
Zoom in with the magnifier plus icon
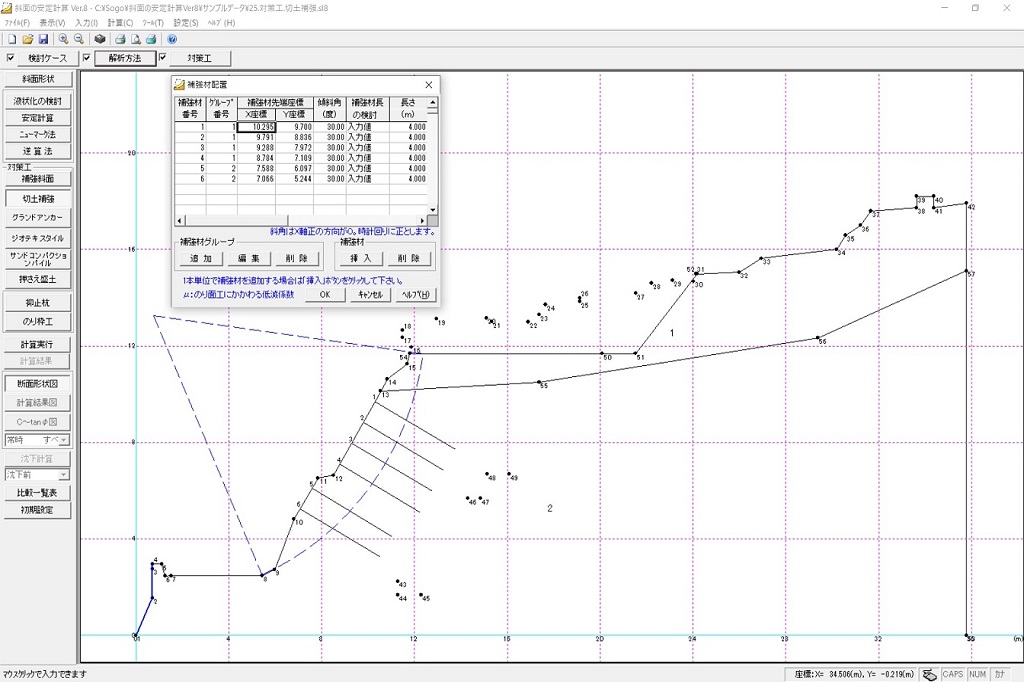pyautogui.click(x=63, y=39)
